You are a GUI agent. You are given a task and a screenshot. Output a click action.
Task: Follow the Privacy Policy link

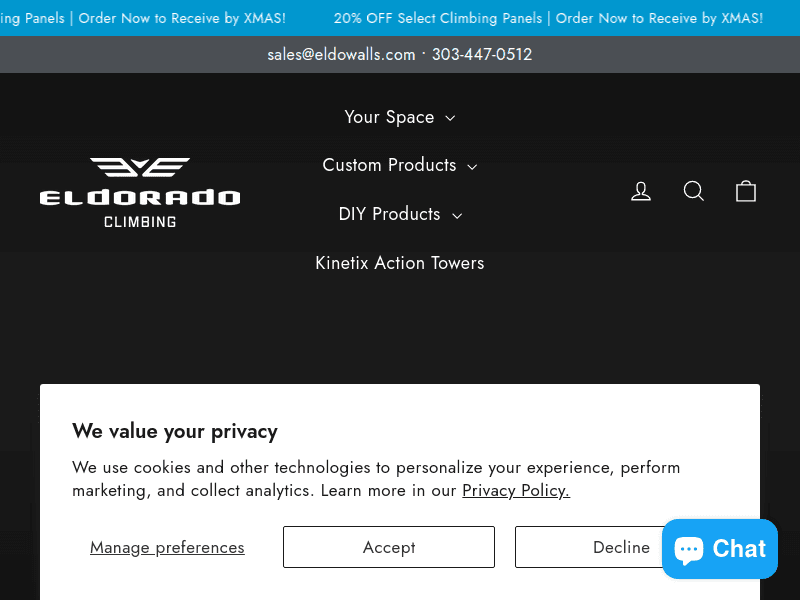point(515,490)
